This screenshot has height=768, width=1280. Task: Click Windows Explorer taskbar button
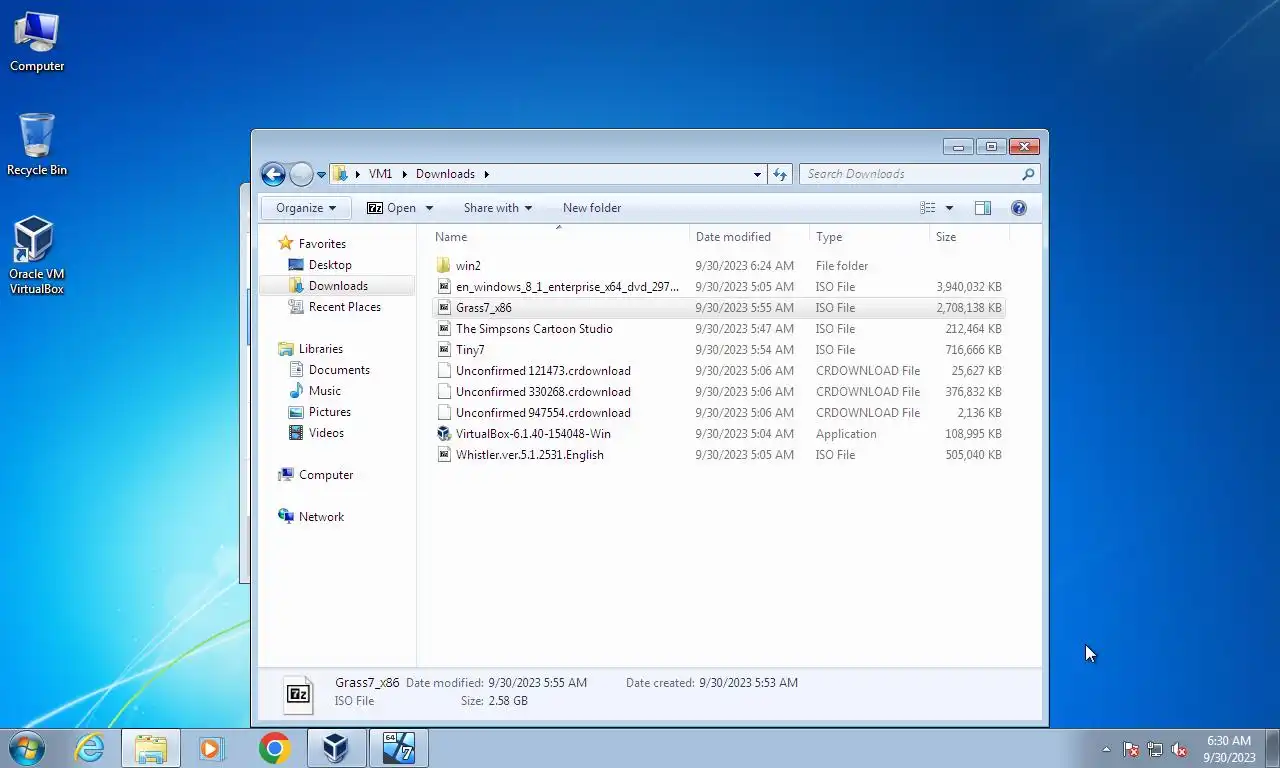tap(151, 748)
